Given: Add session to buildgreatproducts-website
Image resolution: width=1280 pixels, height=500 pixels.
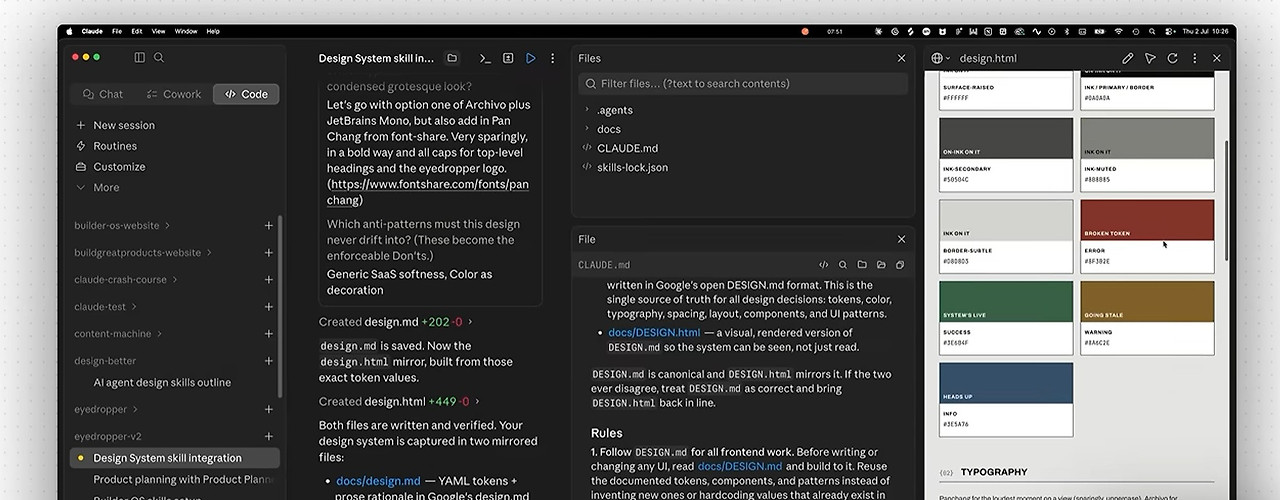Looking at the screenshot, I should [x=268, y=253].
